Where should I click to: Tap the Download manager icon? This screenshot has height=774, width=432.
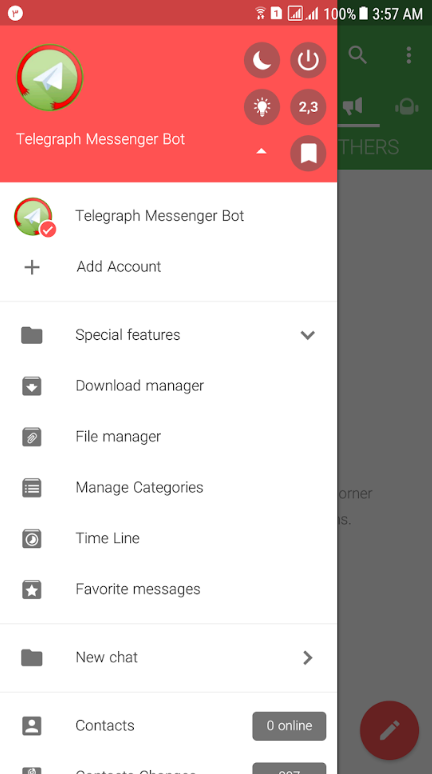(x=32, y=387)
